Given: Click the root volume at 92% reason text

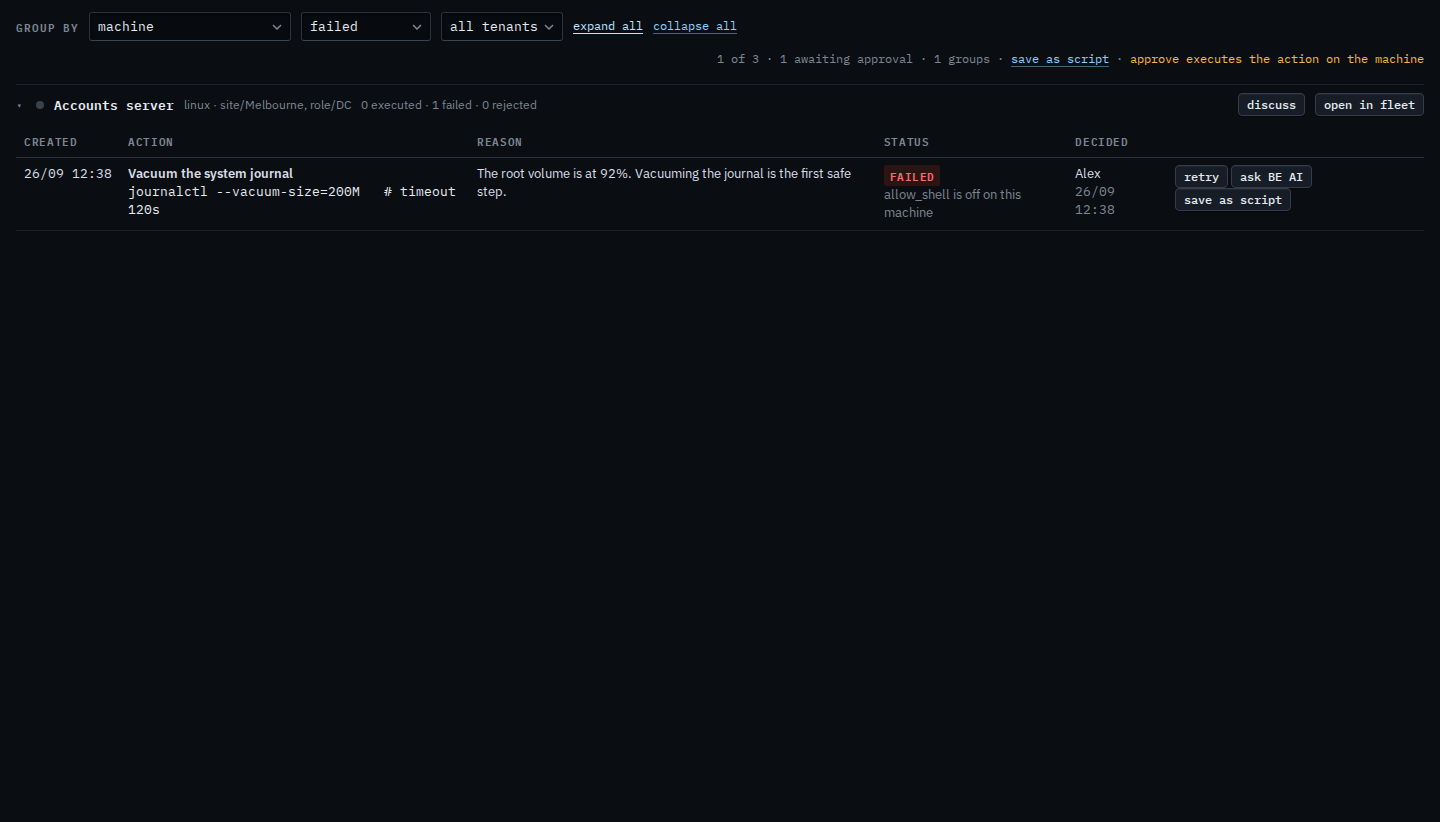Looking at the screenshot, I should coord(664,183).
